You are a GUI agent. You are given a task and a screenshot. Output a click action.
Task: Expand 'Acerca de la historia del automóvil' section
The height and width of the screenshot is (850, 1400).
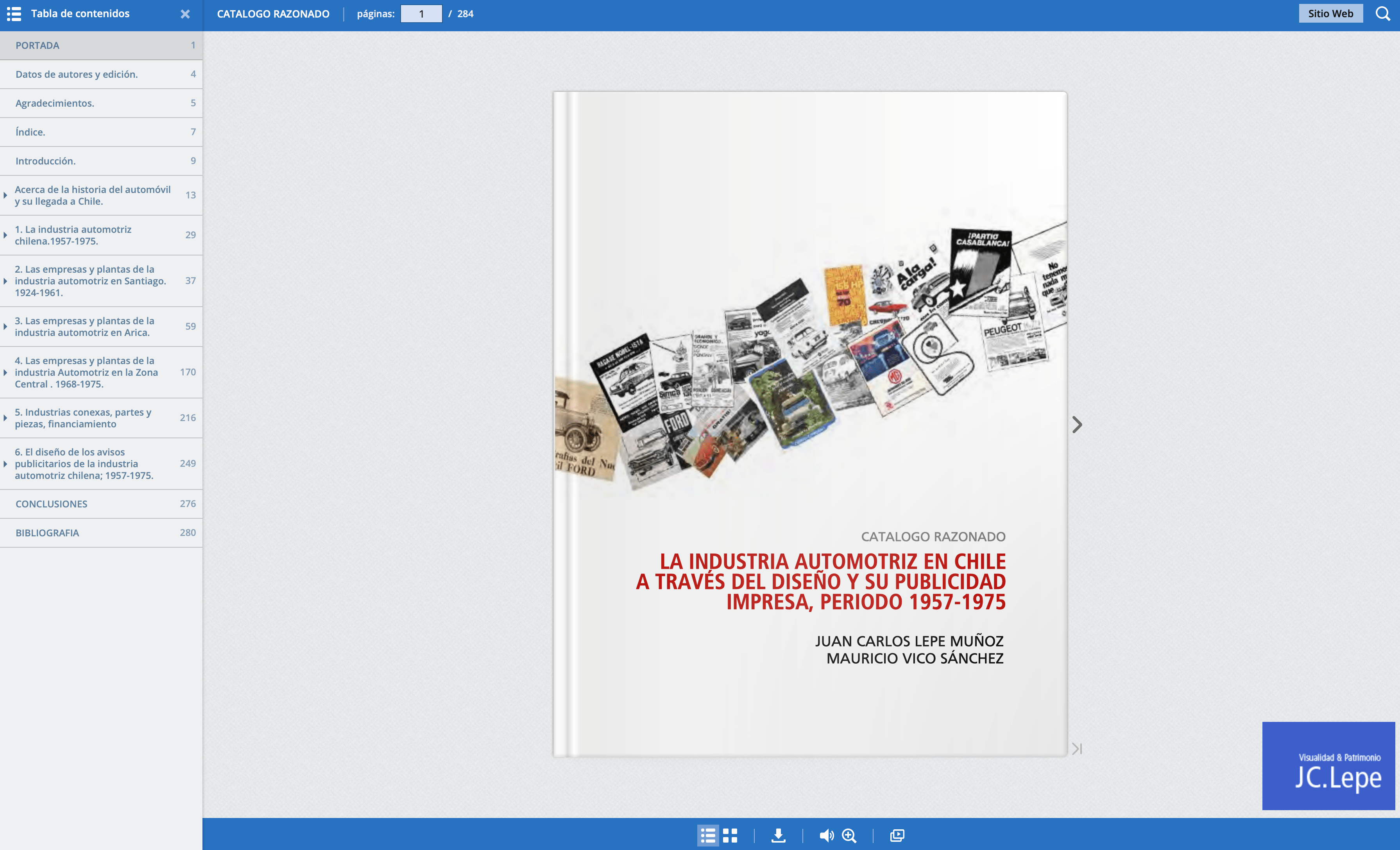point(5,195)
